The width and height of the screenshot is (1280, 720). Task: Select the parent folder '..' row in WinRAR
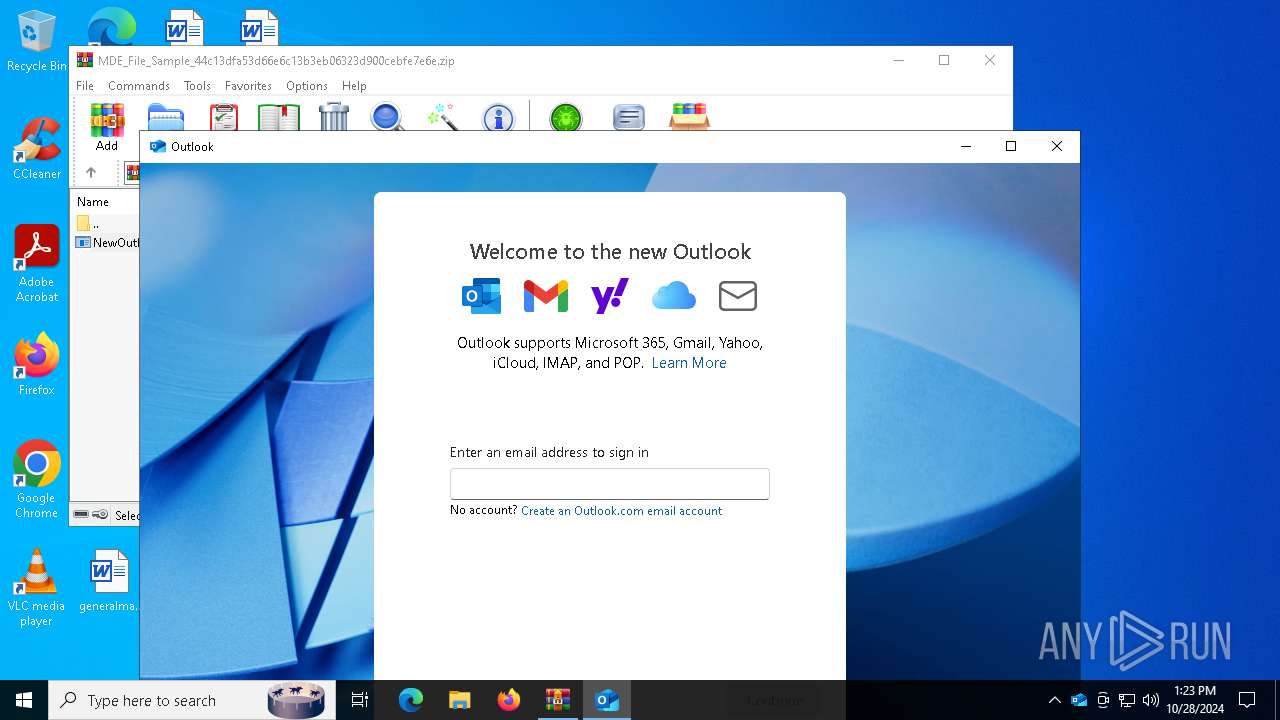(106, 224)
